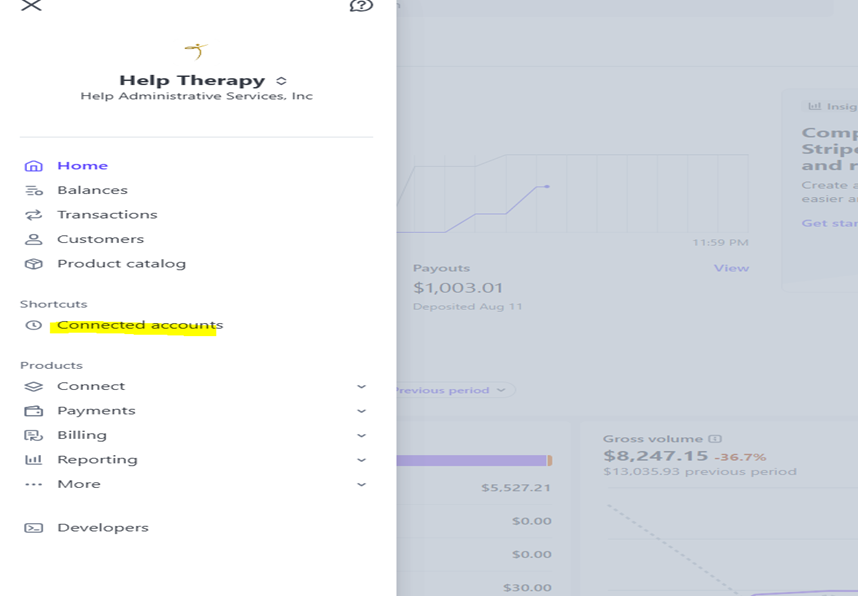Click the Billing label in Products
The image size is (858, 596).
[82, 435]
